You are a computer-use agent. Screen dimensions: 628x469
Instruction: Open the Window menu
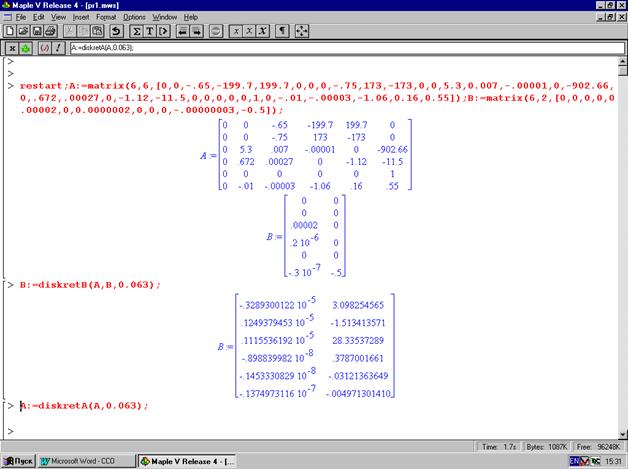point(165,17)
